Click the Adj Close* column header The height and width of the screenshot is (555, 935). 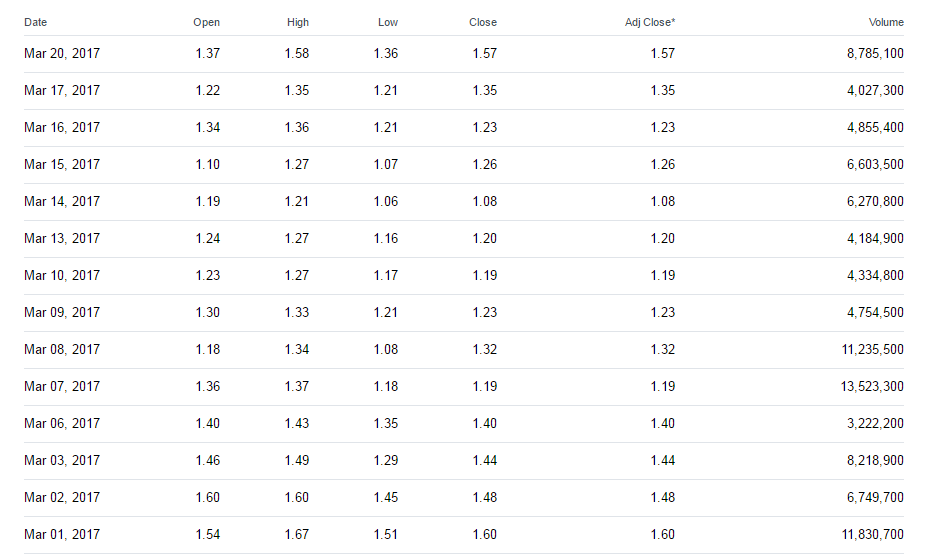point(649,22)
